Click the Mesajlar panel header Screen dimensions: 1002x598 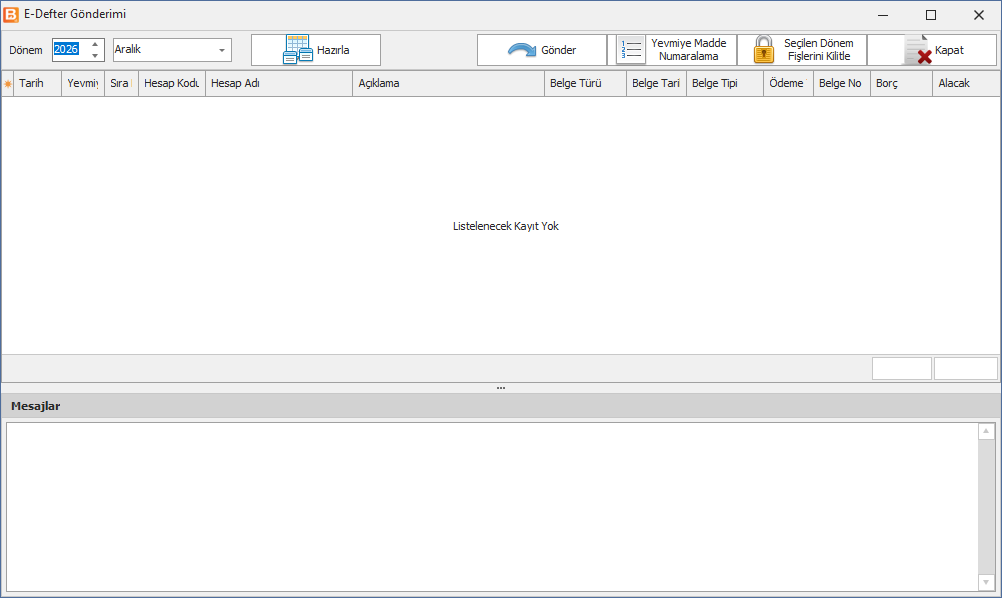pyautogui.click(x=501, y=406)
